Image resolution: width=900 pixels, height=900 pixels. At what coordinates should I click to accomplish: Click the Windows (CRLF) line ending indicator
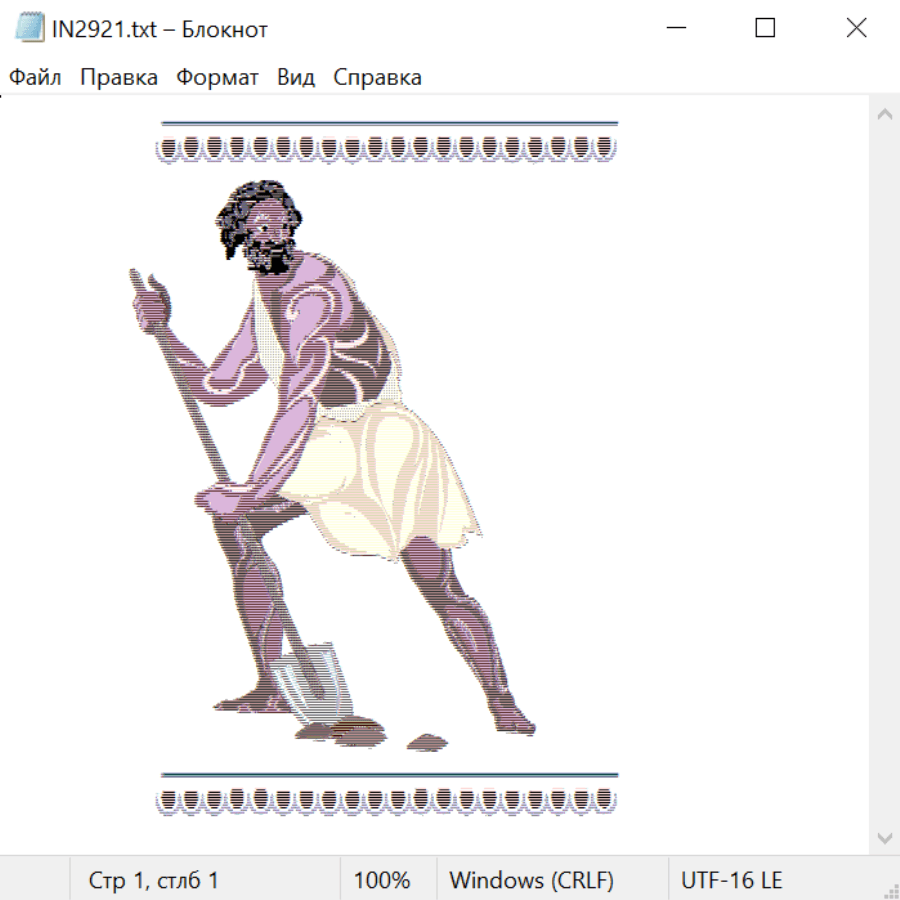coord(531,880)
